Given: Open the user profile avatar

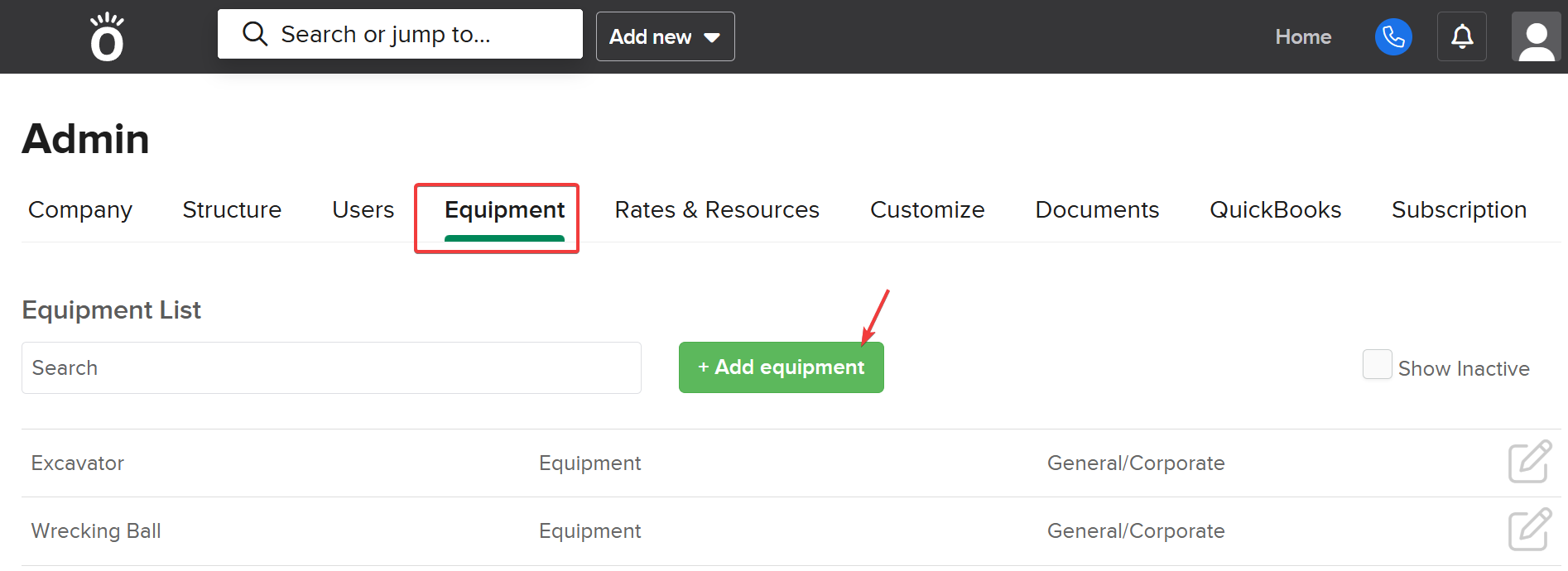Looking at the screenshot, I should click(x=1536, y=37).
